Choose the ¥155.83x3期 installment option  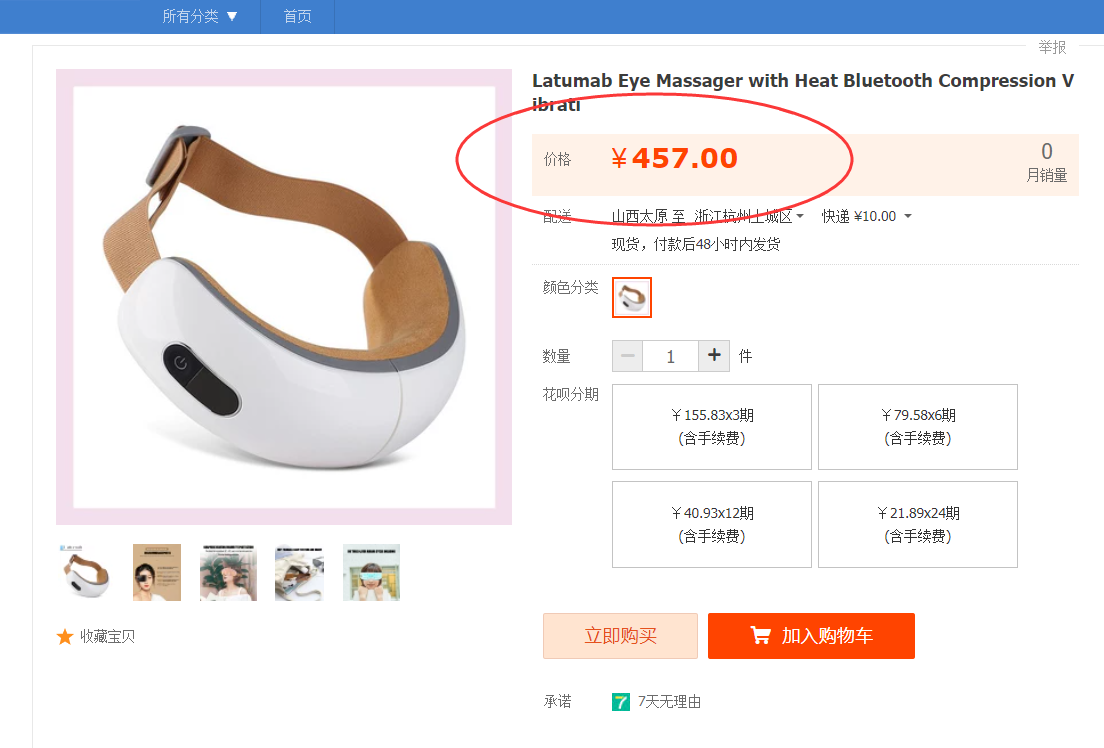pyautogui.click(x=712, y=427)
